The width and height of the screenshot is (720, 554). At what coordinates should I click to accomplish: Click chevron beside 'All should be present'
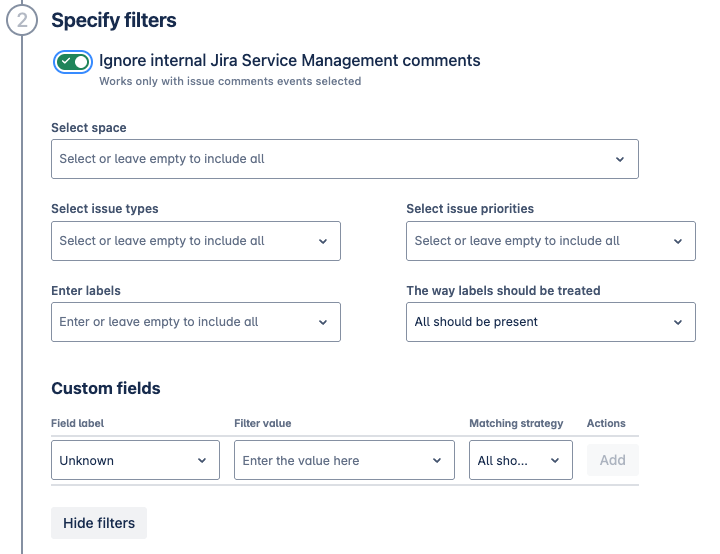(x=678, y=322)
